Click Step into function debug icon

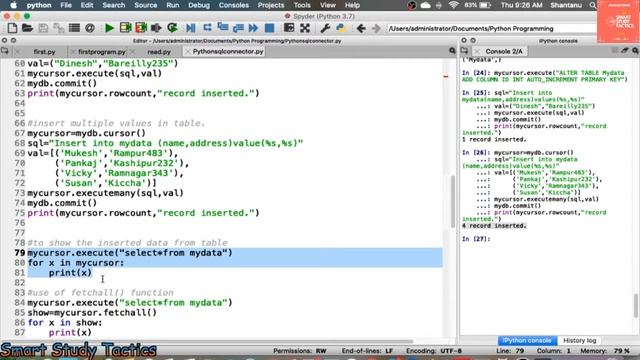click(223, 28)
